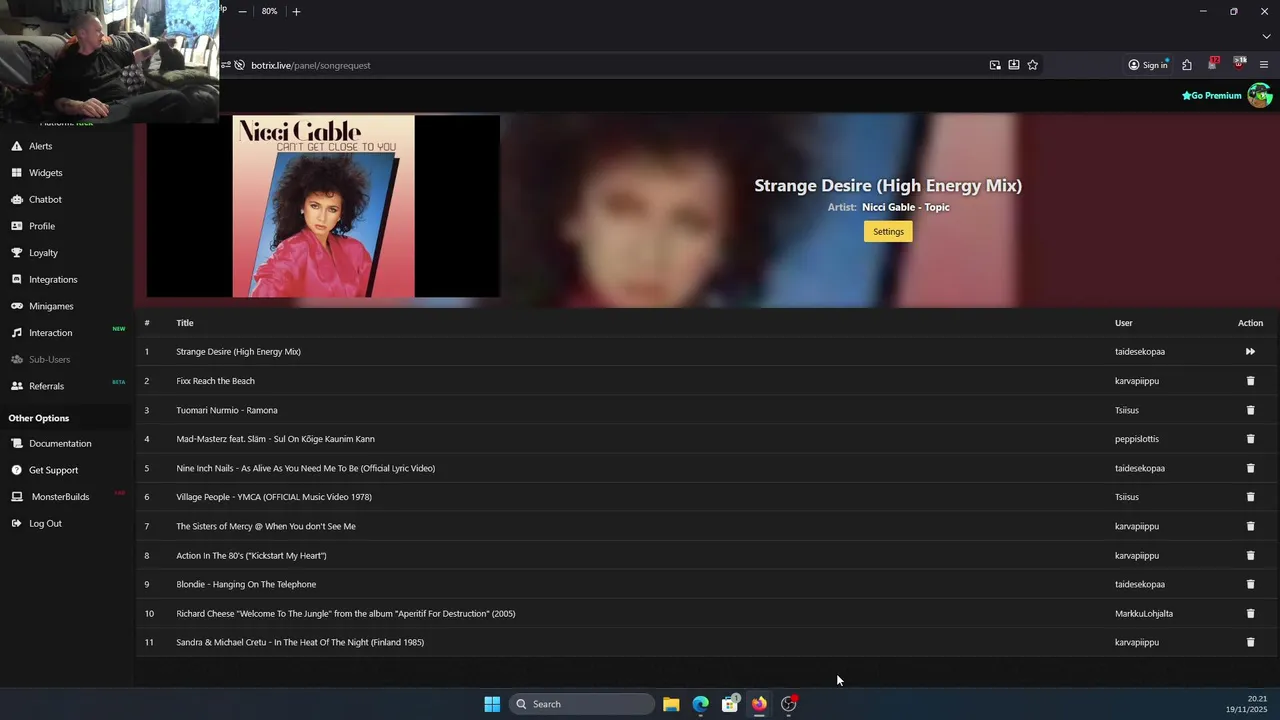Viewport: 1280px width, 720px height.
Task: Click the red badge extension icon
Action: [1213, 64]
